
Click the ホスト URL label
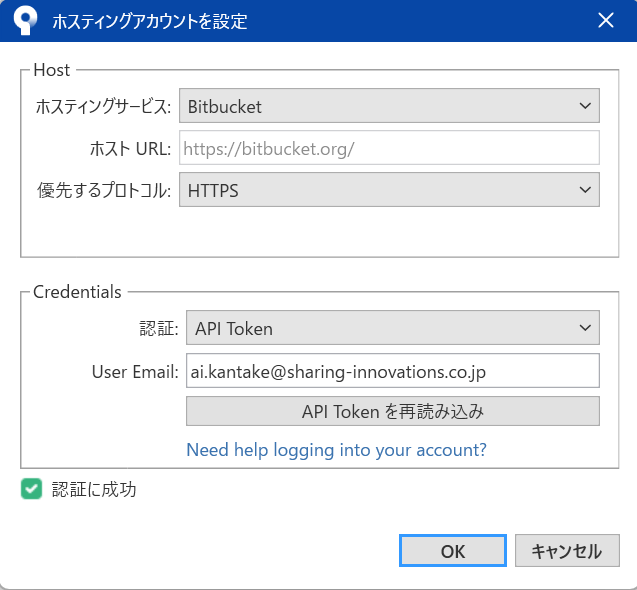pos(130,149)
